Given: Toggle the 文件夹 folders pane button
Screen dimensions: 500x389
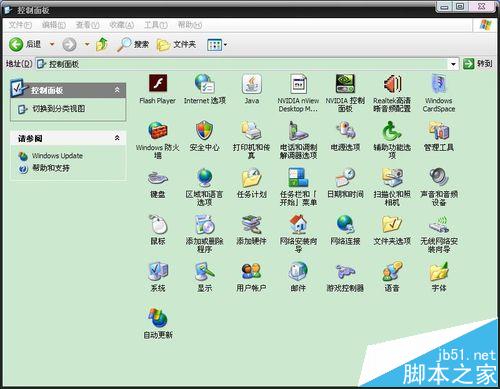Looking at the screenshot, I should [x=176, y=44].
